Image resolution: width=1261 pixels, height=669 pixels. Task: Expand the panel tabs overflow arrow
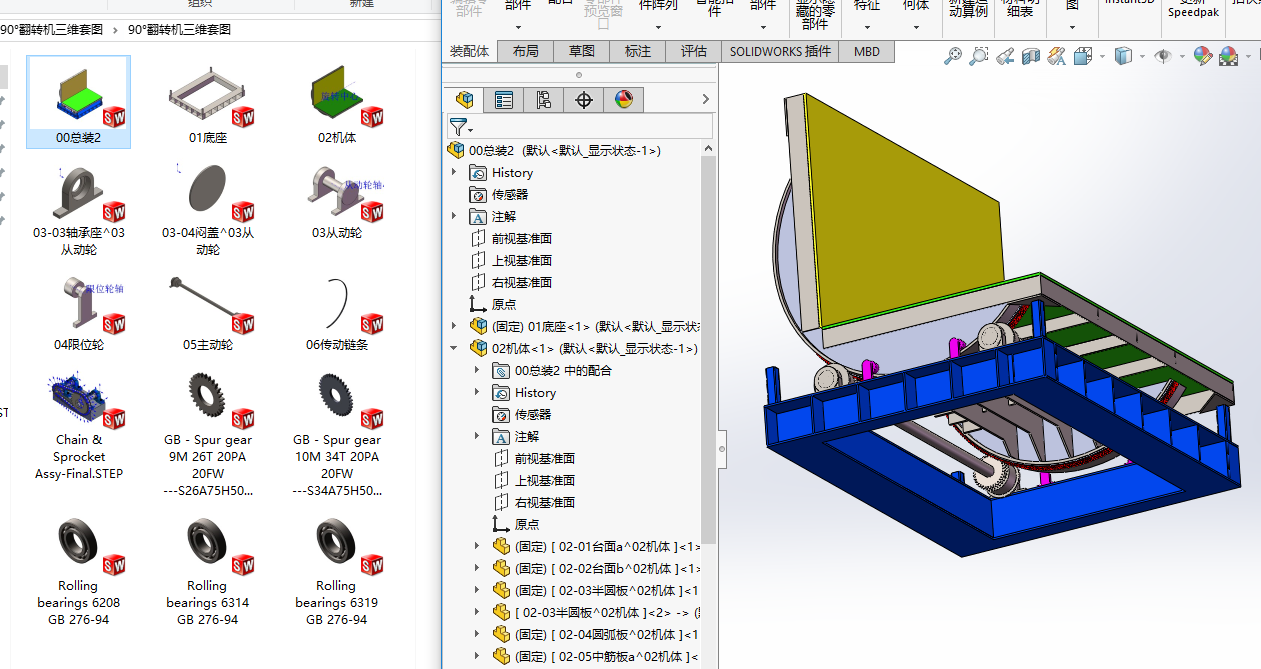pos(706,100)
